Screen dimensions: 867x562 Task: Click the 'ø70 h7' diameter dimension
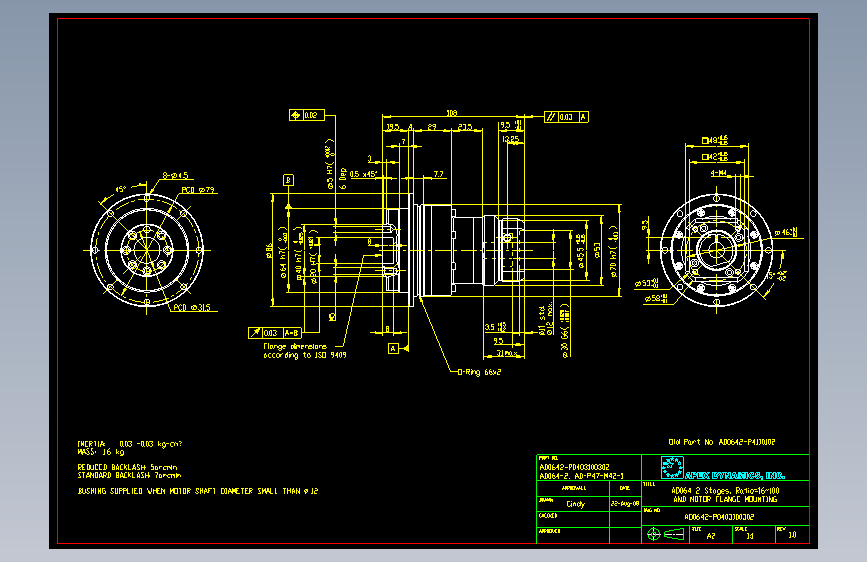click(x=614, y=251)
